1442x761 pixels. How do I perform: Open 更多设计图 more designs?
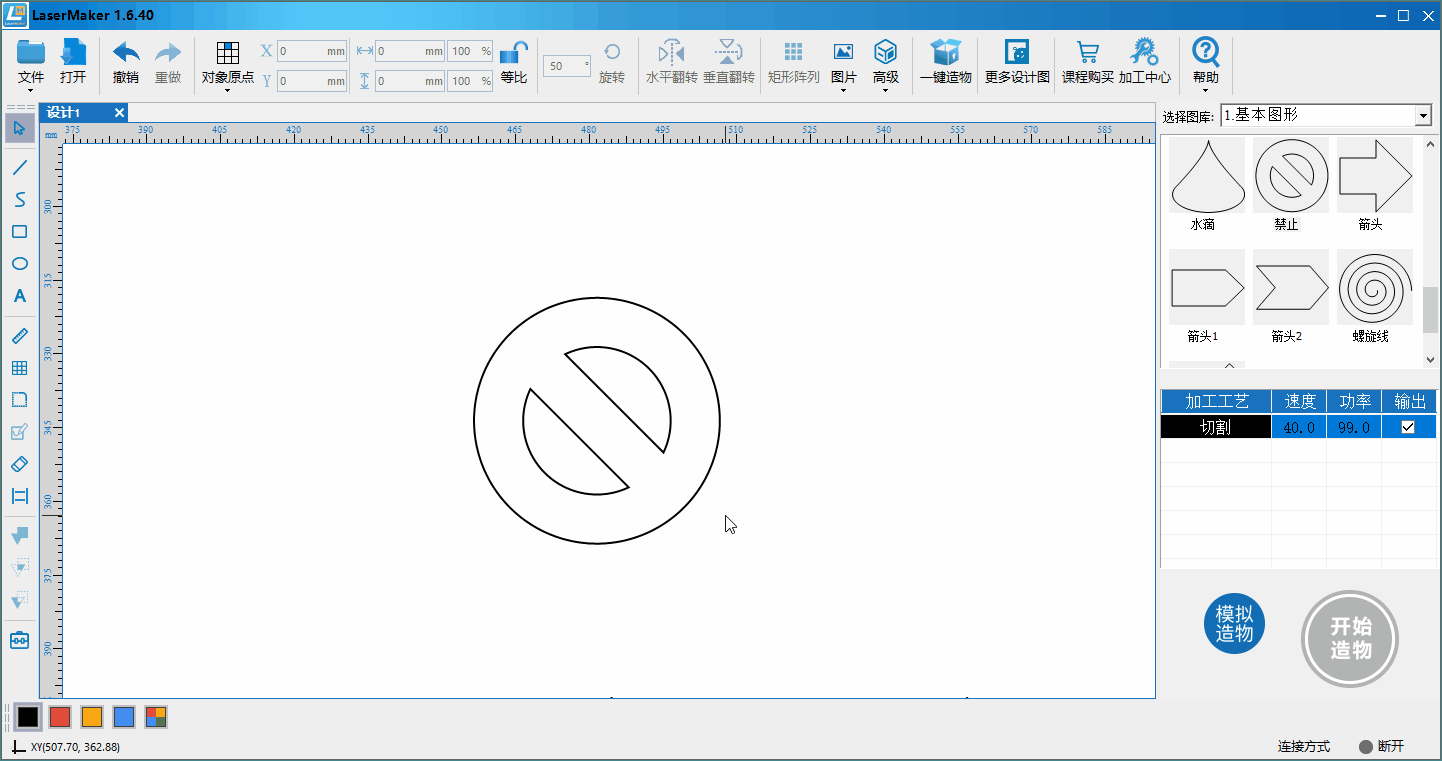[1017, 53]
